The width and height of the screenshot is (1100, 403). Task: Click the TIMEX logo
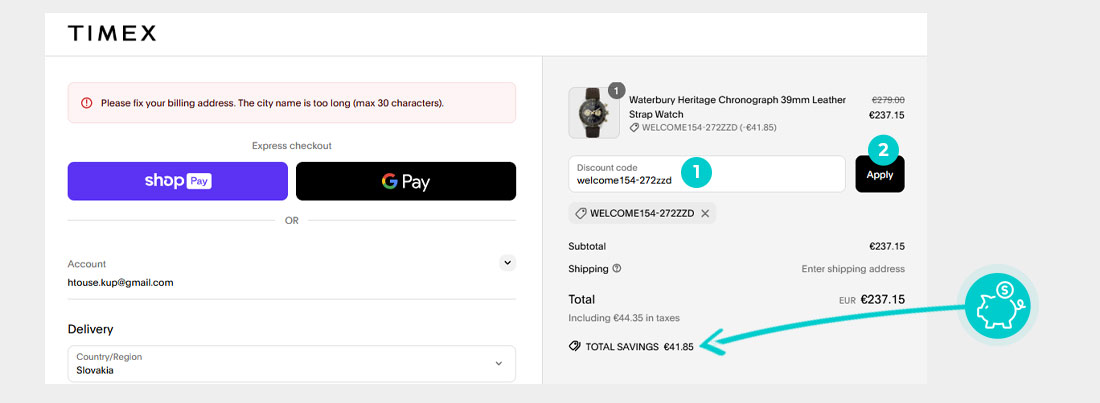click(x=112, y=33)
